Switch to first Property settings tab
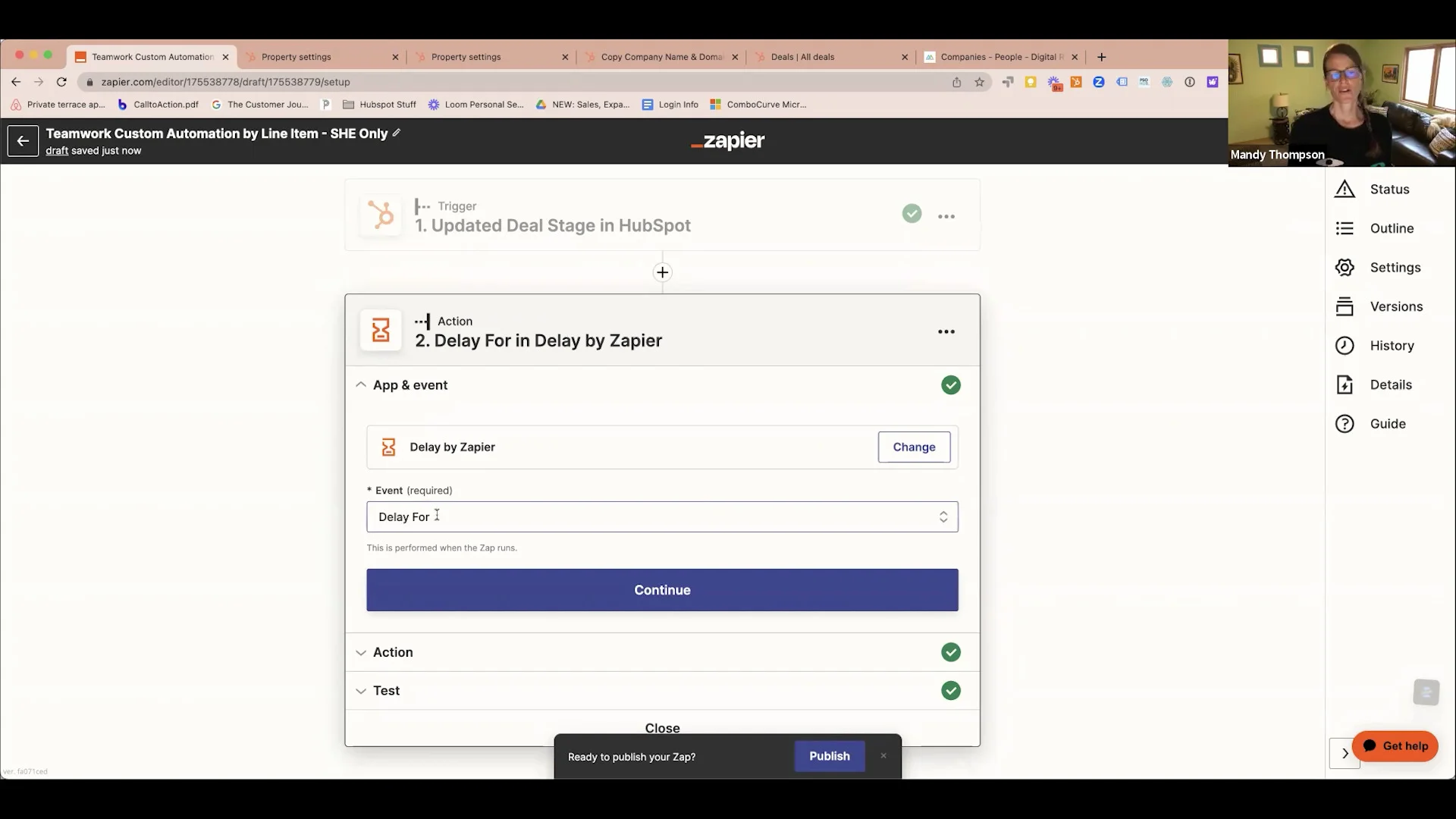This screenshot has width=1456, height=819. click(322, 57)
